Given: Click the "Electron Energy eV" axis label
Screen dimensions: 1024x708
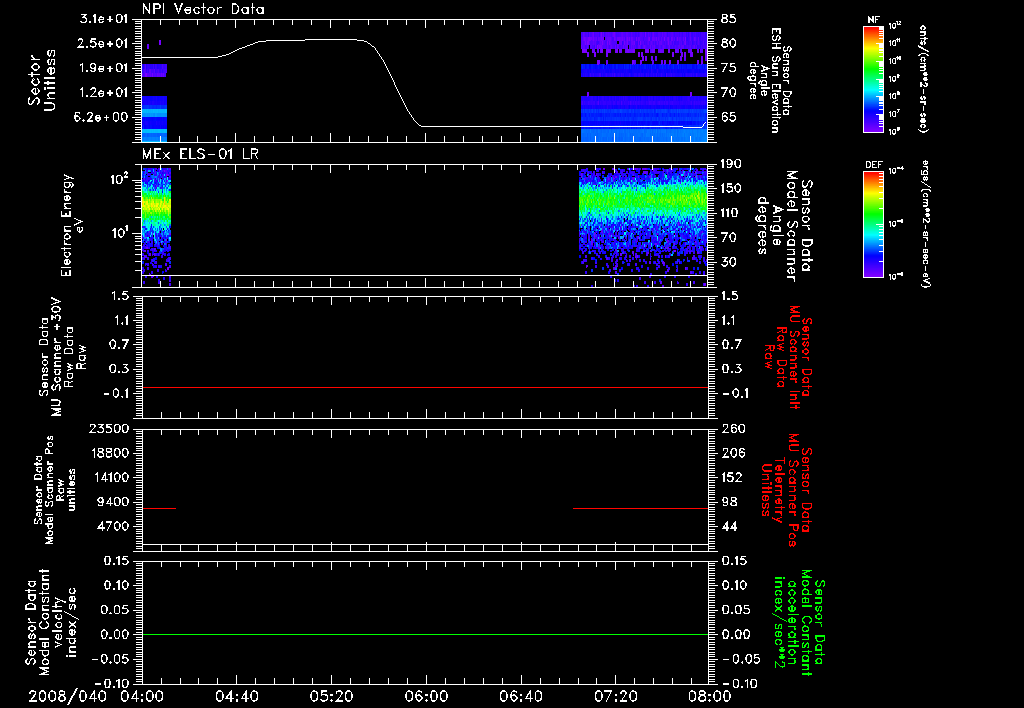Looking at the screenshot, I should (72, 225).
